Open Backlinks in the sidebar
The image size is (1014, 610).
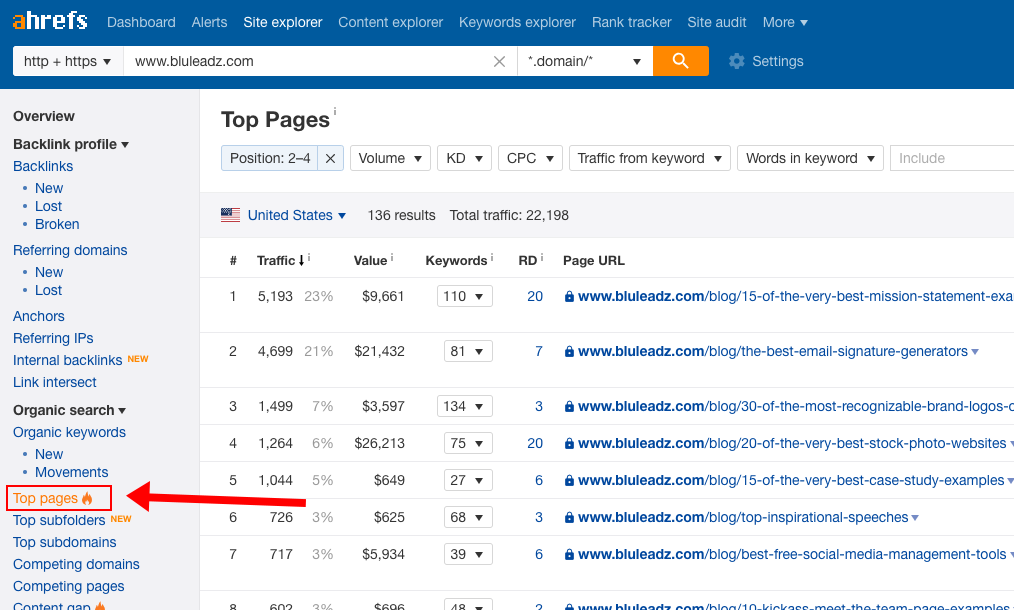(x=43, y=166)
